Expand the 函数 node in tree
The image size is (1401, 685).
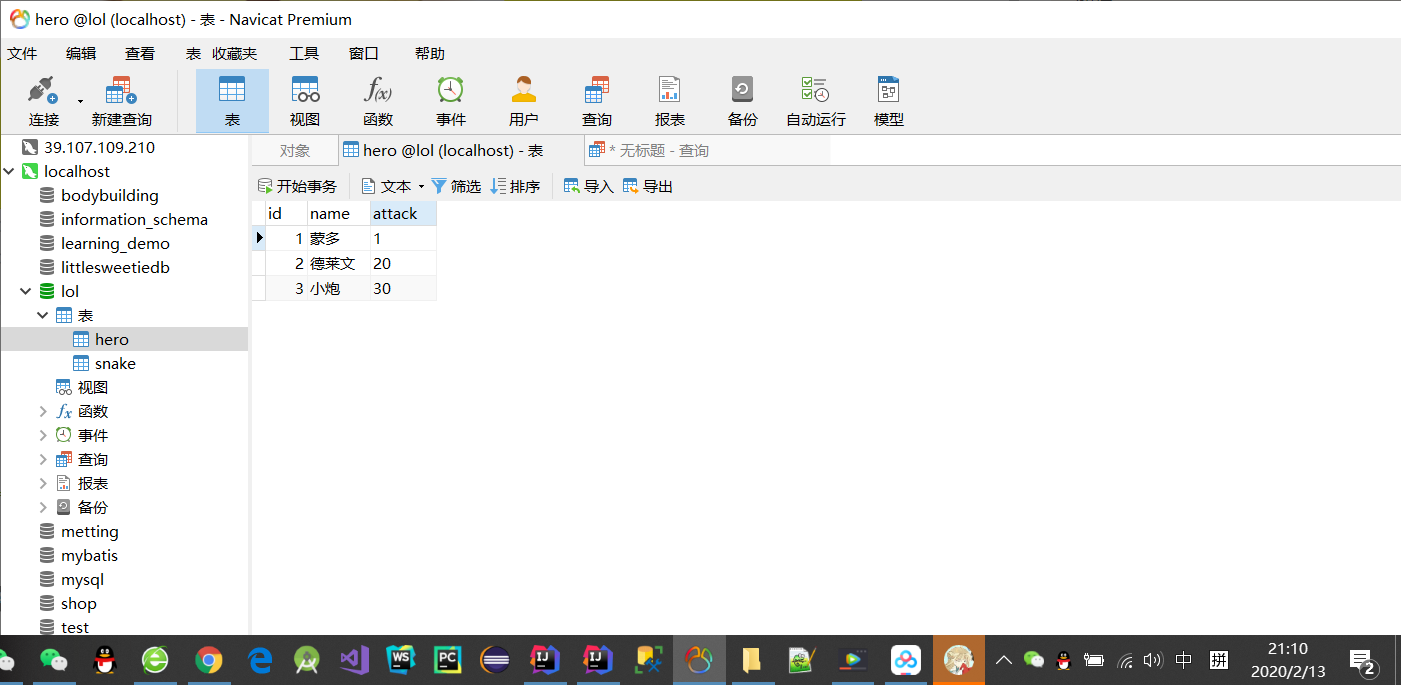pyautogui.click(x=43, y=412)
